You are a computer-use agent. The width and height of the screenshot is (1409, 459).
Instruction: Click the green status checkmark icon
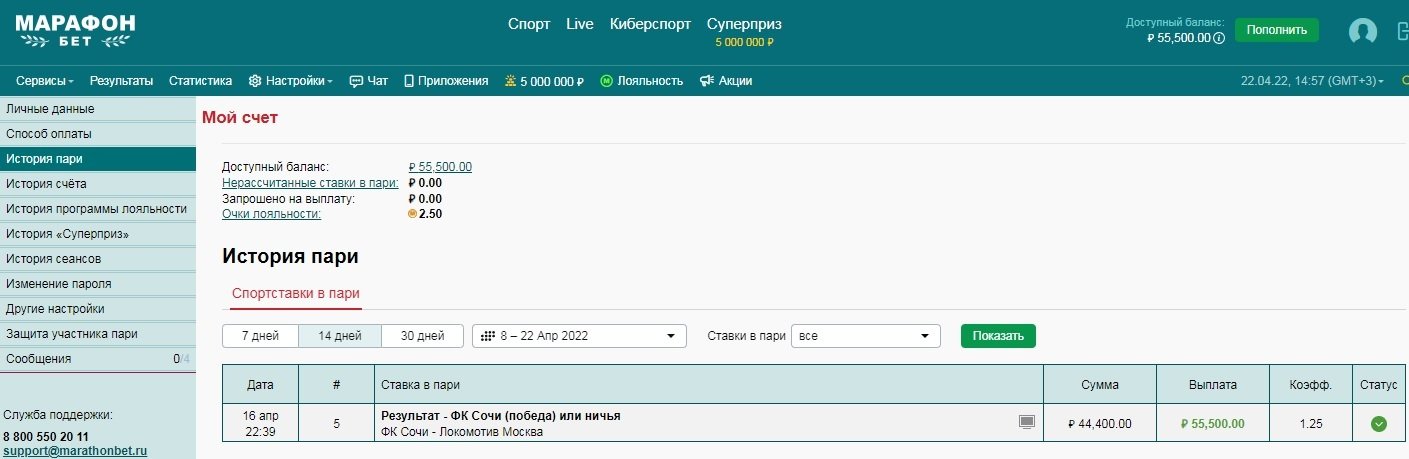[x=1378, y=424]
